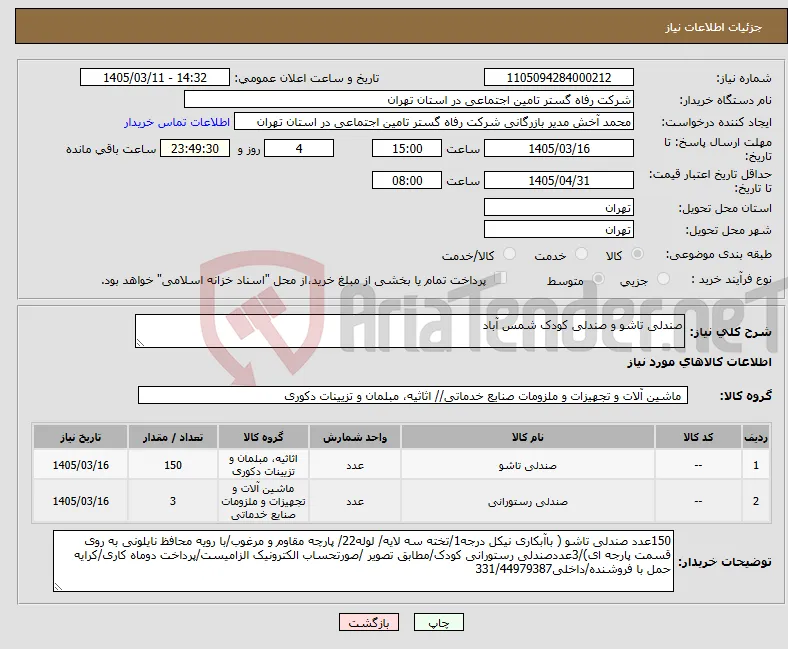788x649 pixels.
Task: Click the request creator name field
Action: [x=434, y=122]
